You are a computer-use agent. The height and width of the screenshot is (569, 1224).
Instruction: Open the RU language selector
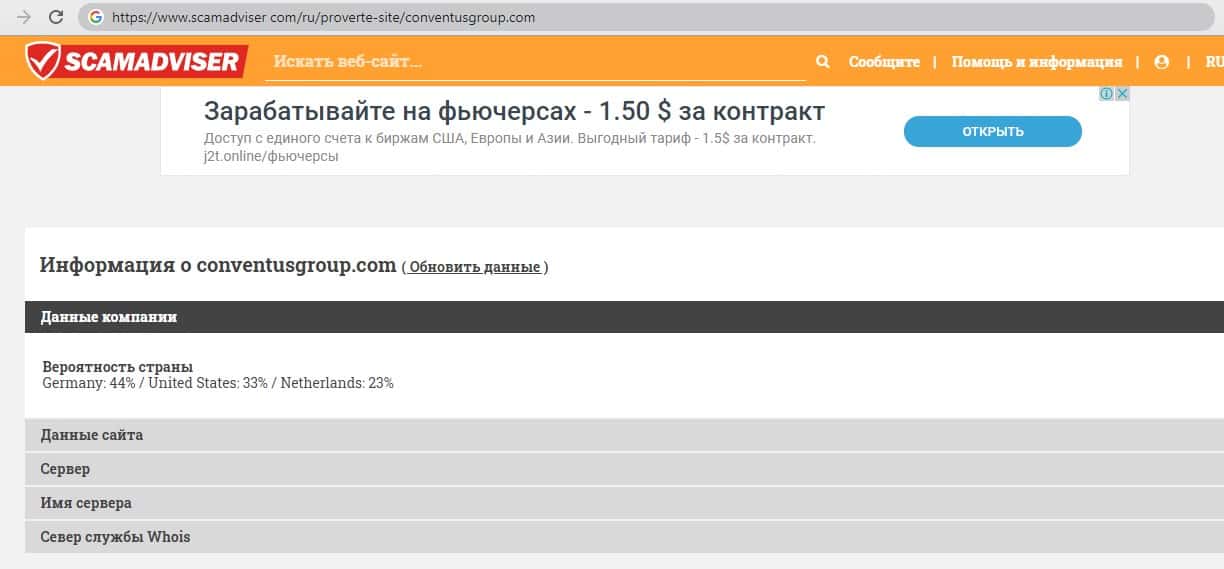pyautogui.click(x=1214, y=62)
